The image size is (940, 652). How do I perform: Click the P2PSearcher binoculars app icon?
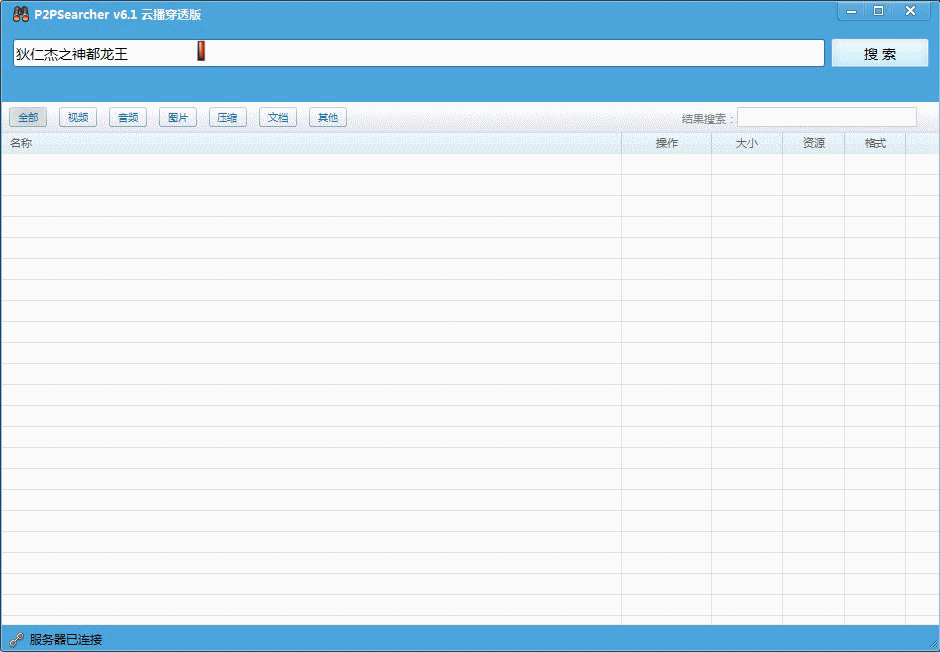20,14
